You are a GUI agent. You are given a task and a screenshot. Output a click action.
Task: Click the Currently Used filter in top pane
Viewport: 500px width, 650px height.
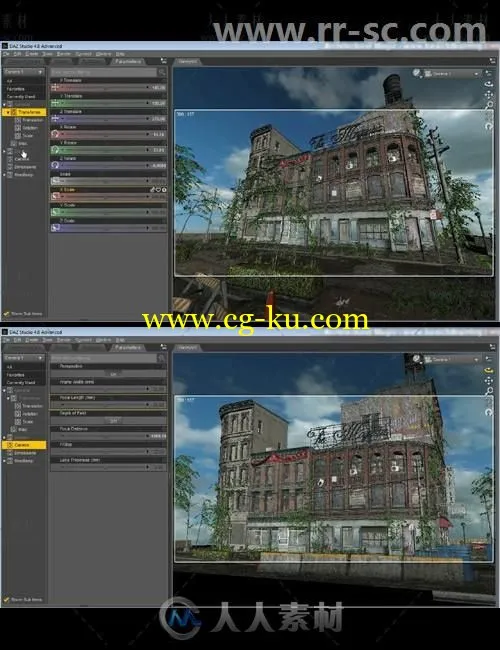coord(21,97)
